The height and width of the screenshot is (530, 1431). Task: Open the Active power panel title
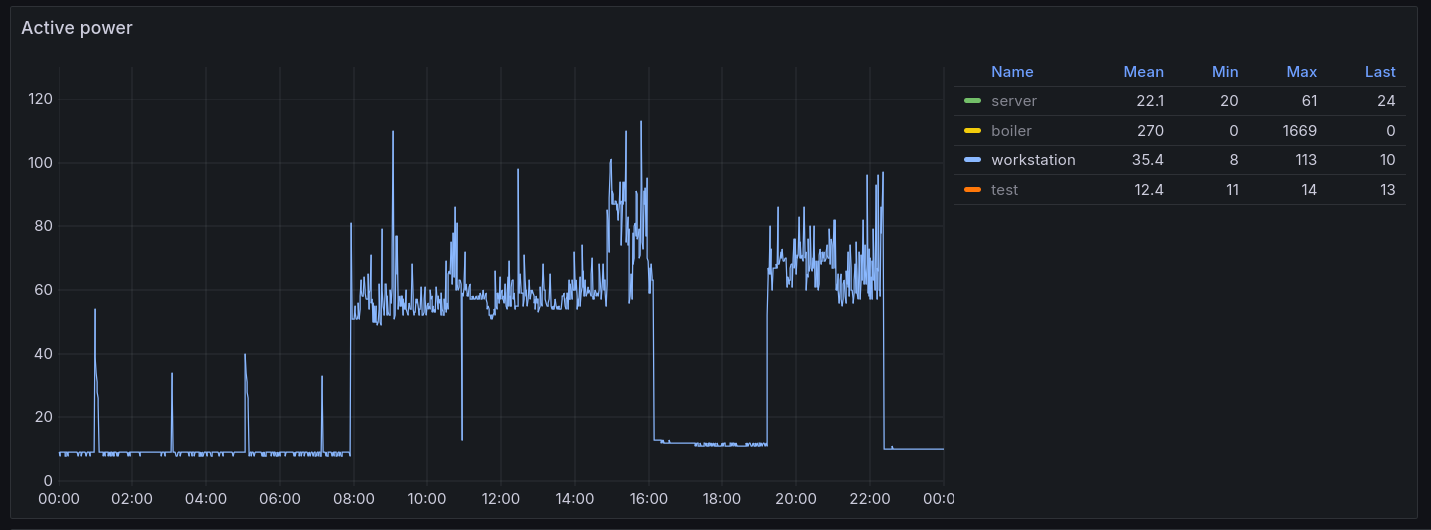[77, 28]
